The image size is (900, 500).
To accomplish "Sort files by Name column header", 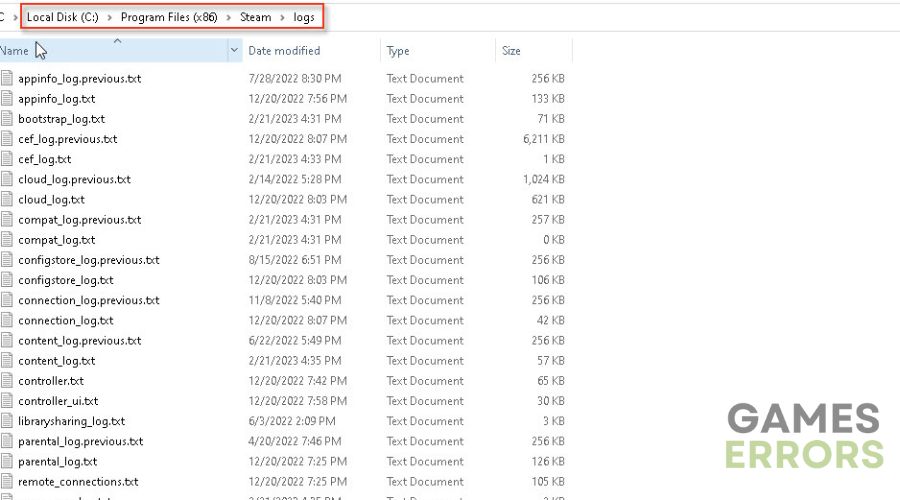I will pyautogui.click(x=114, y=51).
